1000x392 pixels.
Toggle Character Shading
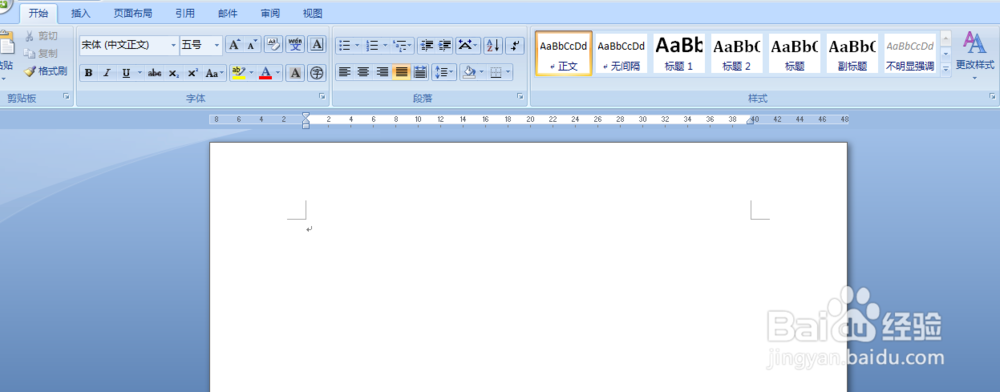pos(295,73)
